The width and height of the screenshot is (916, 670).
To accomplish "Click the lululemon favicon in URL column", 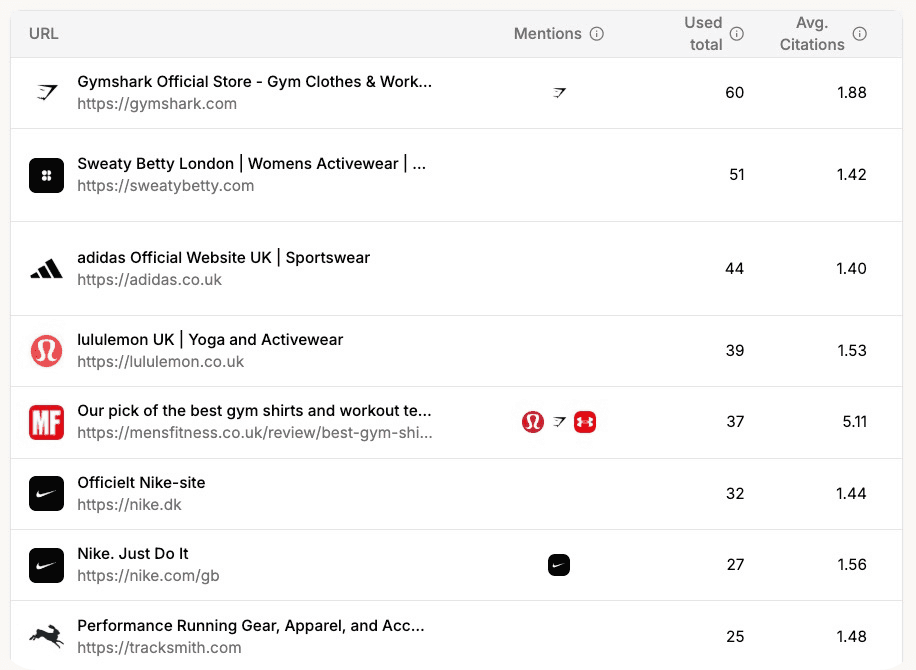I will pos(47,351).
